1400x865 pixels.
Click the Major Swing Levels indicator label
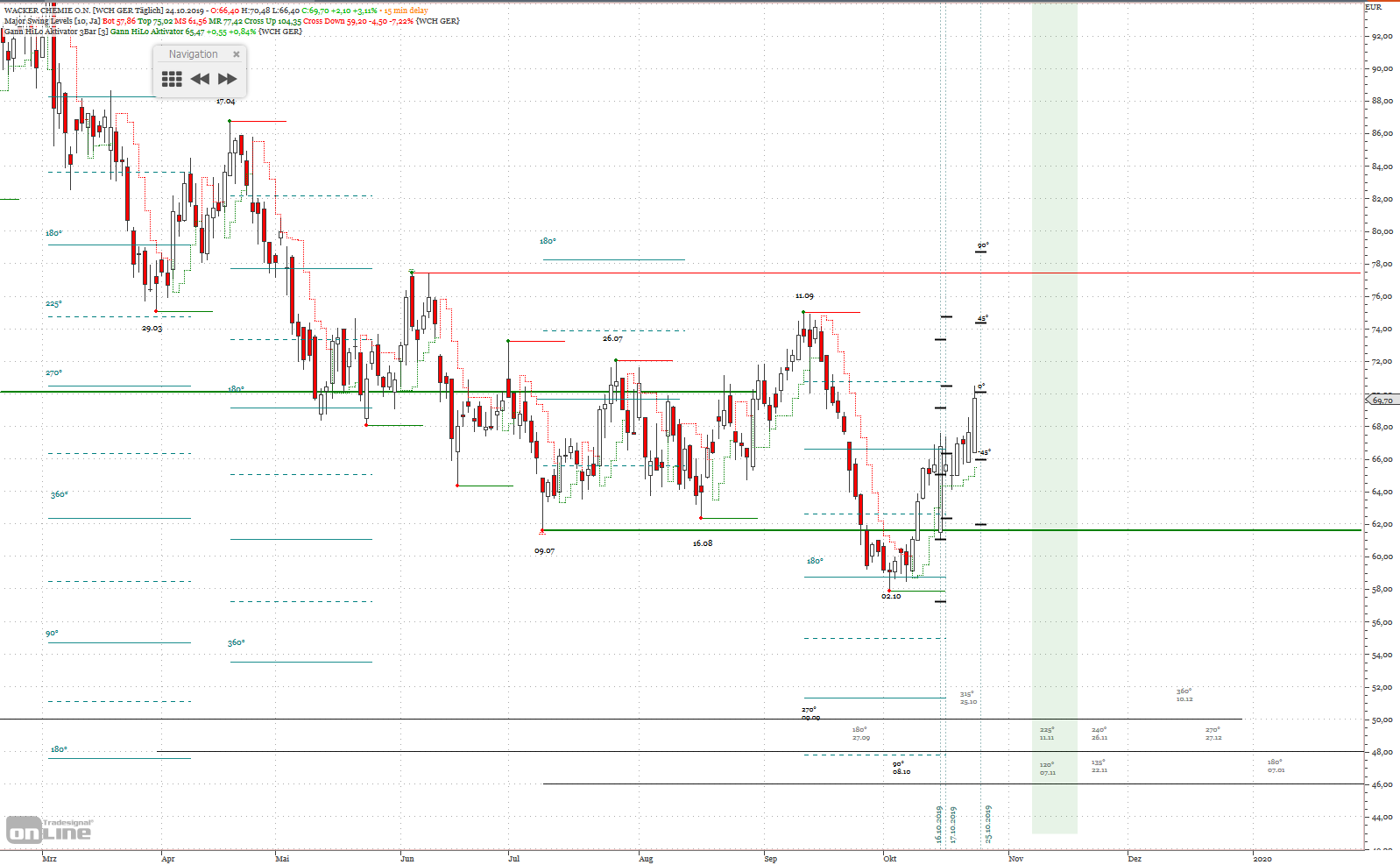tap(52, 21)
